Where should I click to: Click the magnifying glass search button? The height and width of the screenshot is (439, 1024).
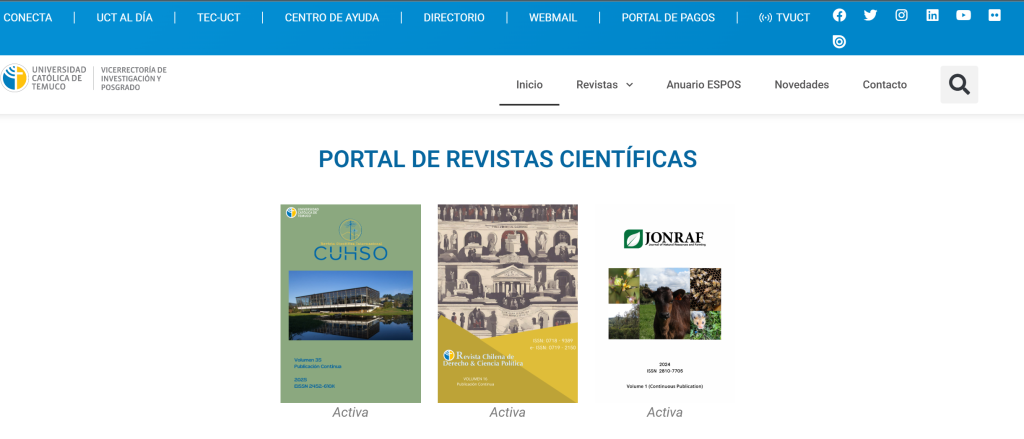click(x=959, y=84)
